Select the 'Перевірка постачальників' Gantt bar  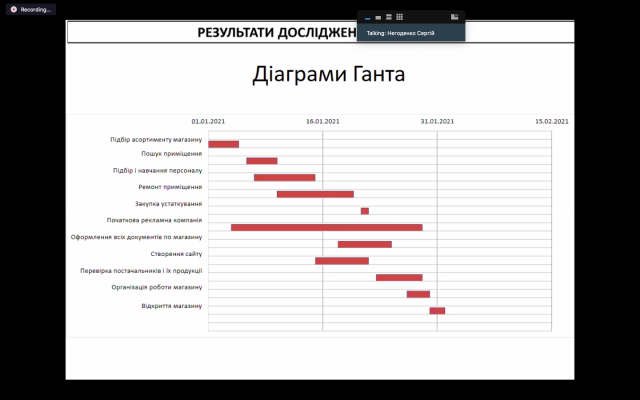399,278
